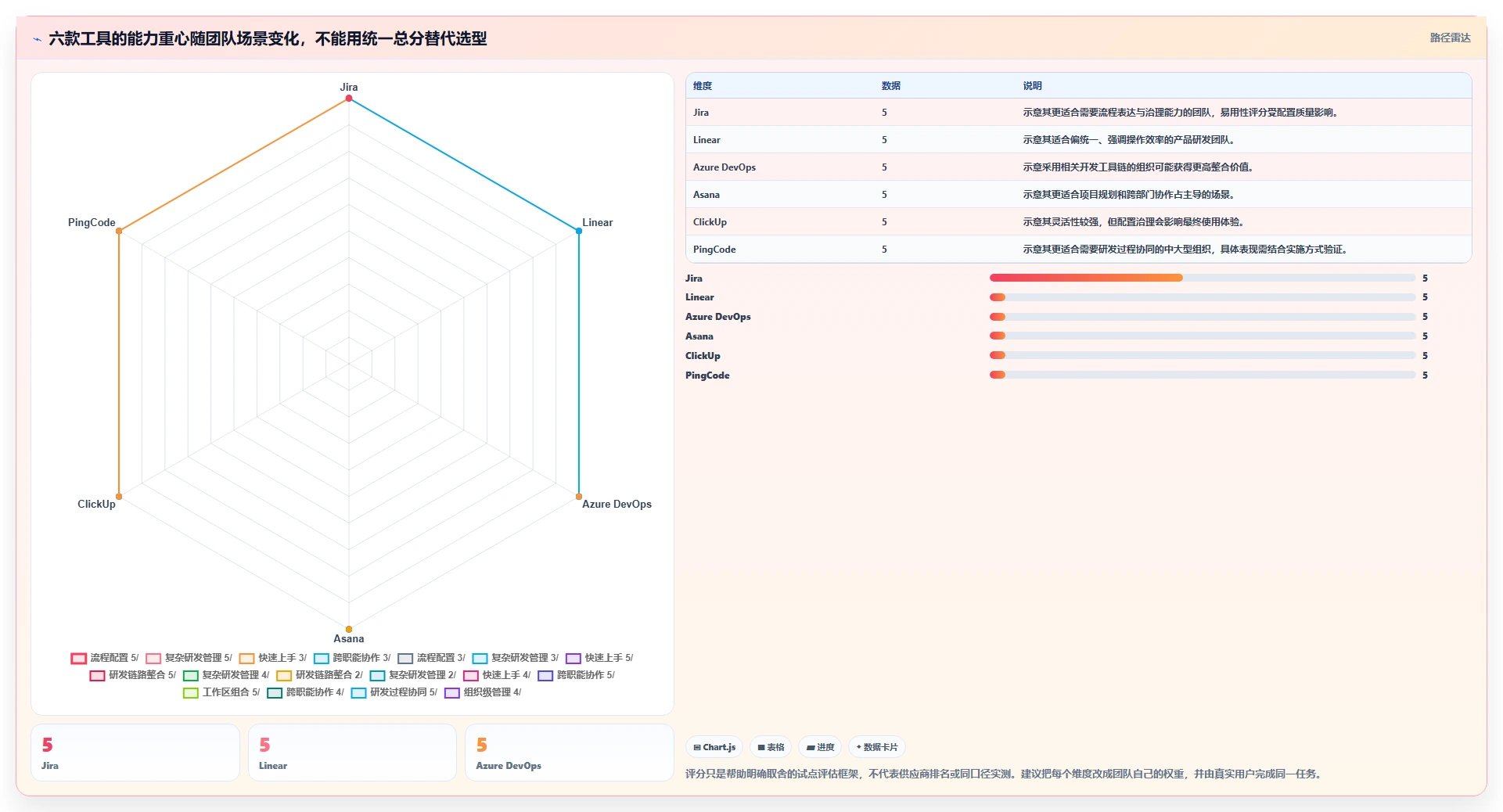Image resolution: width=1503 pixels, height=812 pixels.
Task: Toggle the 跨职能协作 3/ legend entry
Action: 352,658
